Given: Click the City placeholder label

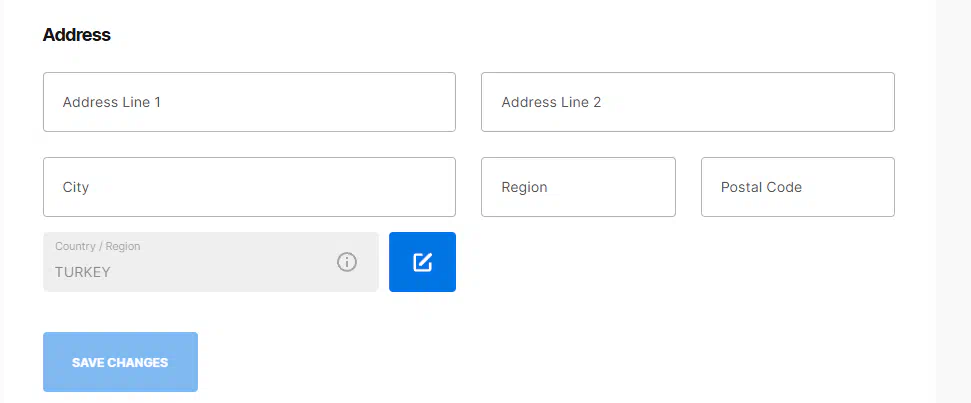Looking at the screenshot, I should (76, 188).
